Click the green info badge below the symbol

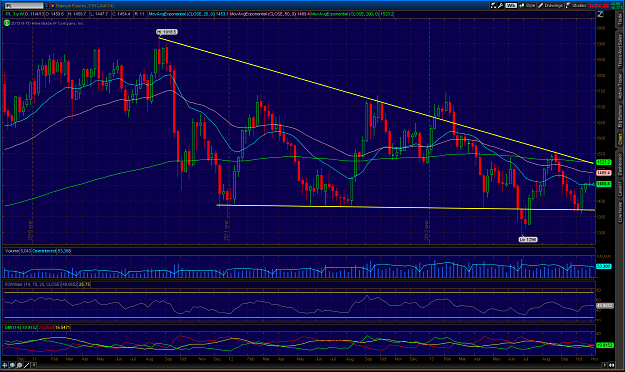click(x=7, y=23)
